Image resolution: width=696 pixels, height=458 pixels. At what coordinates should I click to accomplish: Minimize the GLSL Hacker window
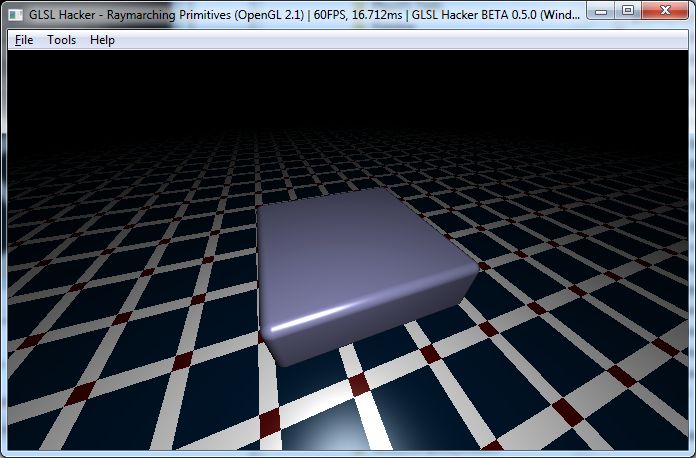click(x=600, y=10)
